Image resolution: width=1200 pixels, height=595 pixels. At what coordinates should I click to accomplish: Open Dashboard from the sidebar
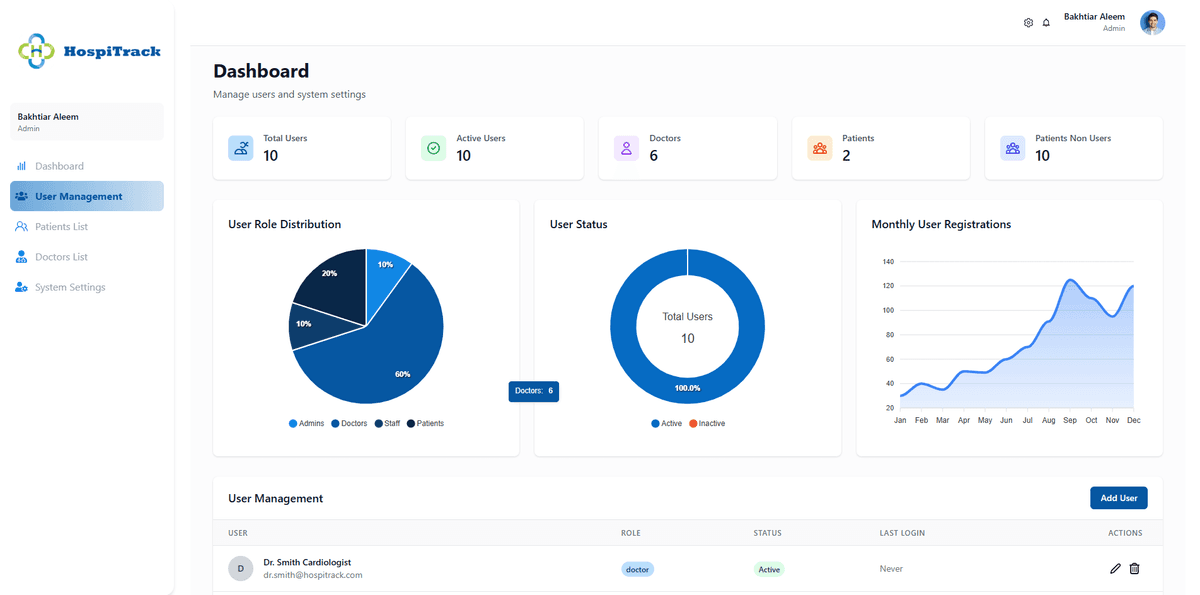[59, 166]
